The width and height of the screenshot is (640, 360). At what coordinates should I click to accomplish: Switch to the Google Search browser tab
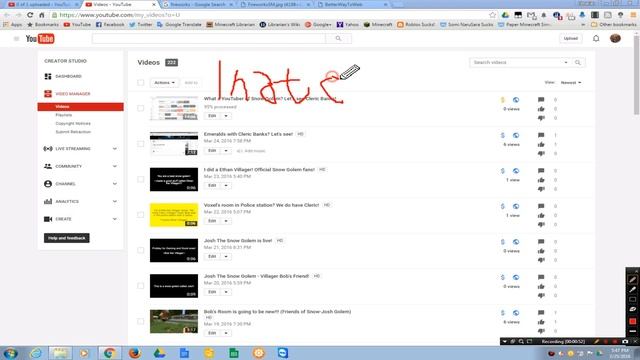tap(198, 4)
